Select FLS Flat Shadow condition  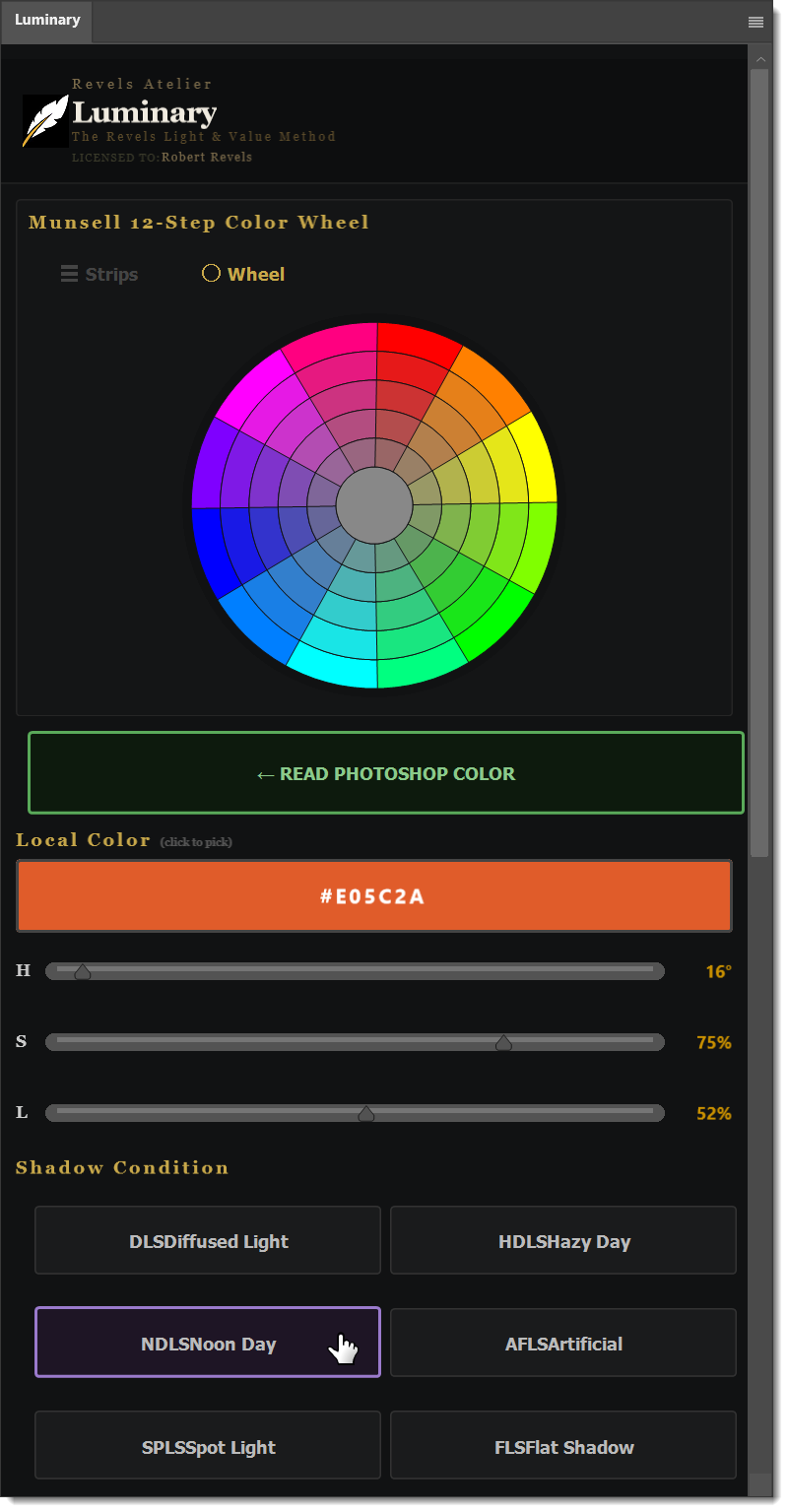pos(563,1446)
